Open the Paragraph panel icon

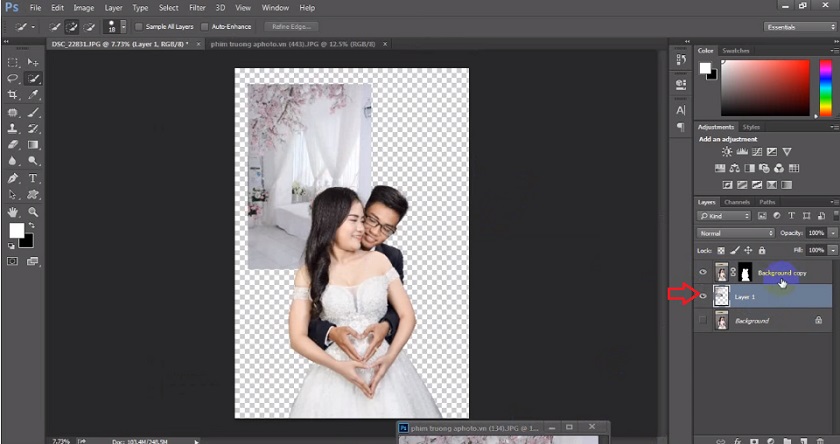681,127
